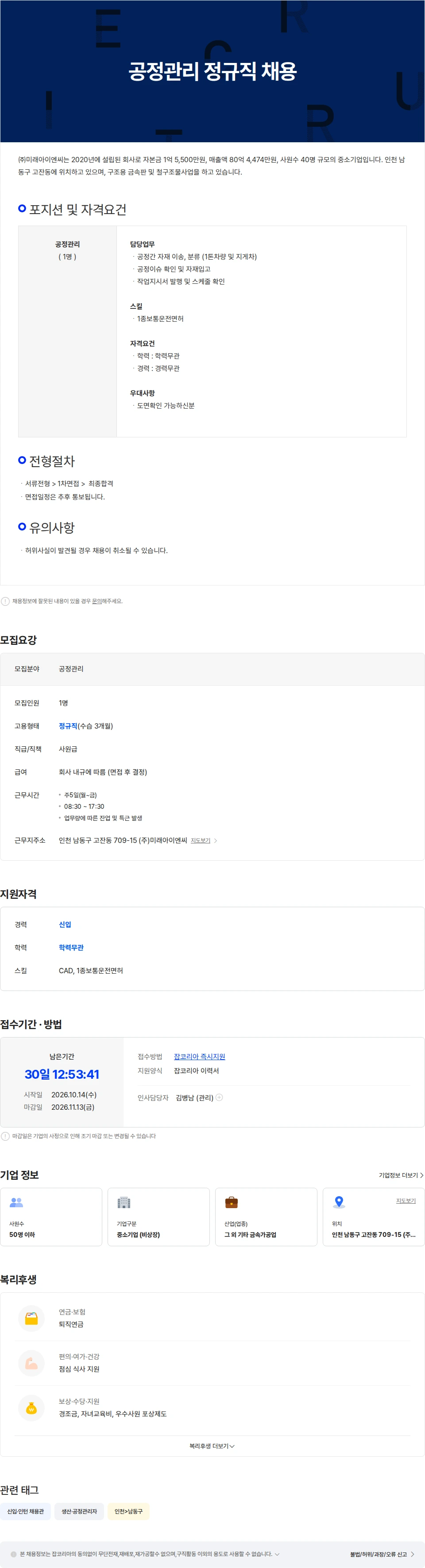Click the 보상·수당·지원 money bag icon
425x1568 pixels.
point(31,1408)
